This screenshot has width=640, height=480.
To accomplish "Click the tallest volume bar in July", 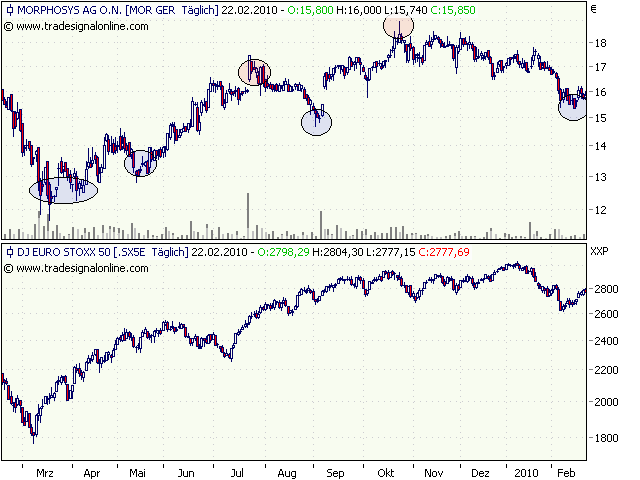I will click(248, 216).
